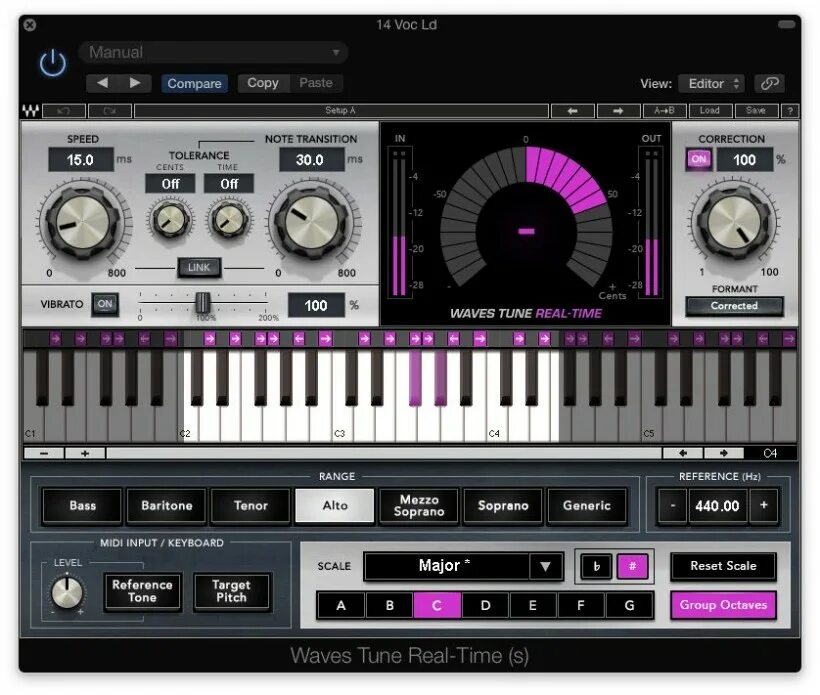The height and width of the screenshot is (695, 820).
Task: Toggle note A in scale
Action: pyautogui.click(x=341, y=606)
